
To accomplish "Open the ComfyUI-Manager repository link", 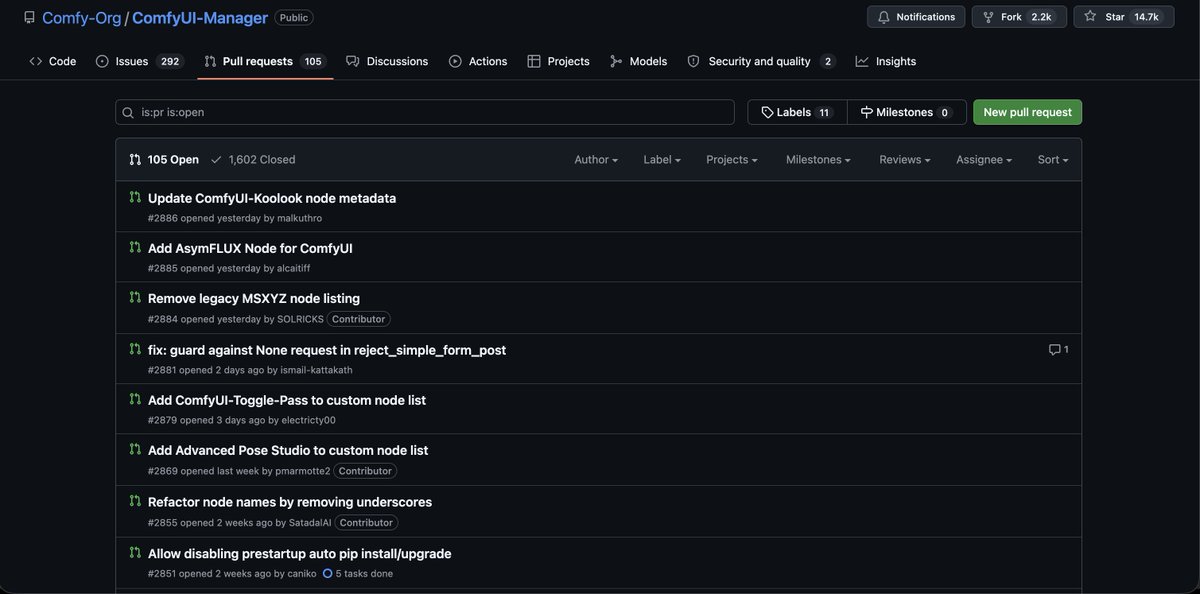I will [x=200, y=17].
